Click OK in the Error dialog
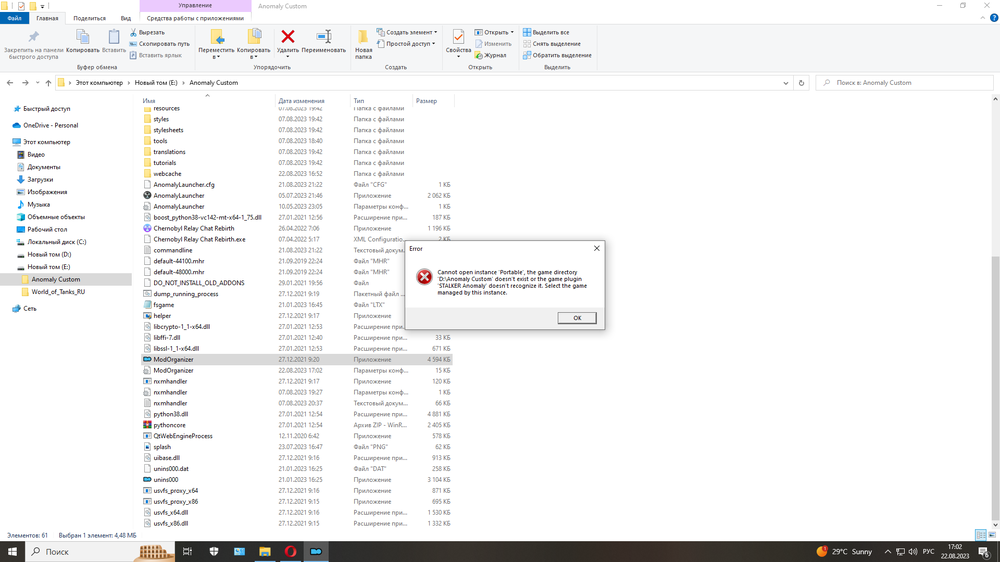Viewport: 1000px width, 562px height. (576, 318)
